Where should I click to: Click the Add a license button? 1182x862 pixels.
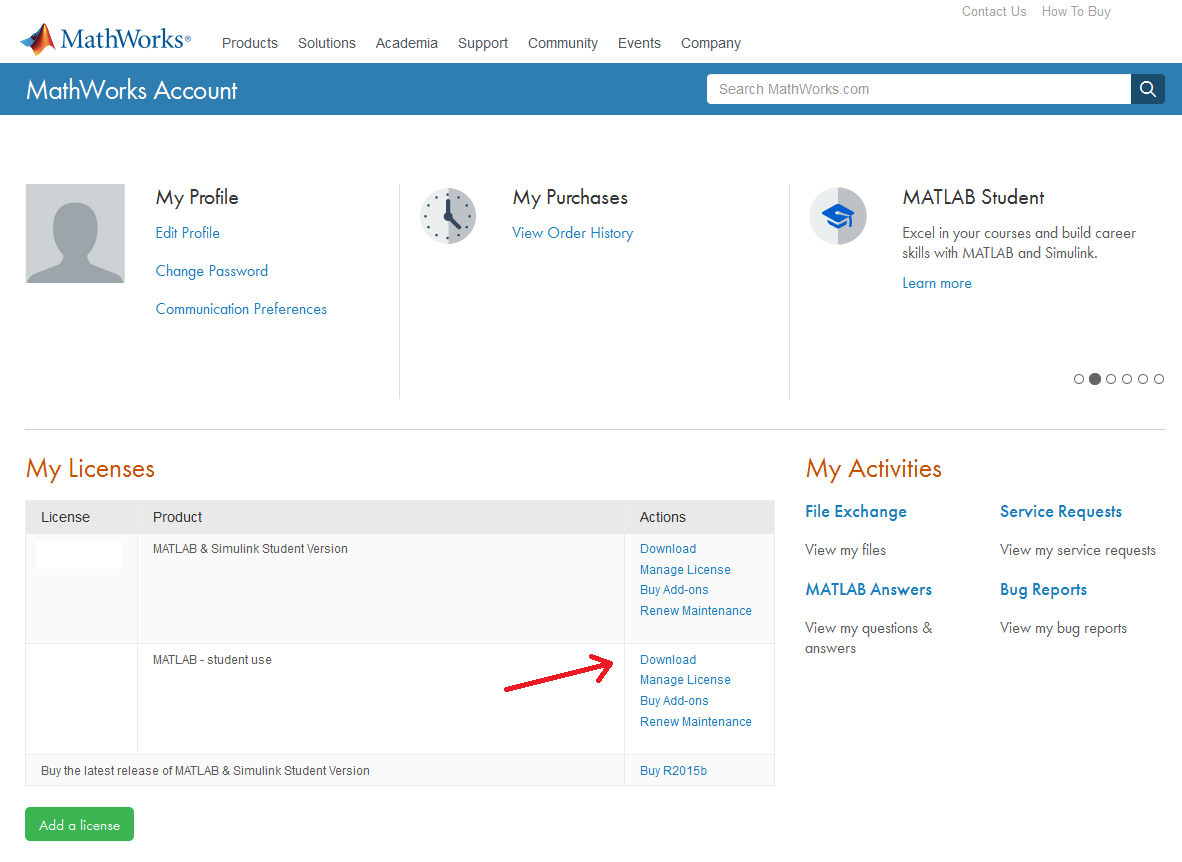tap(79, 824)
